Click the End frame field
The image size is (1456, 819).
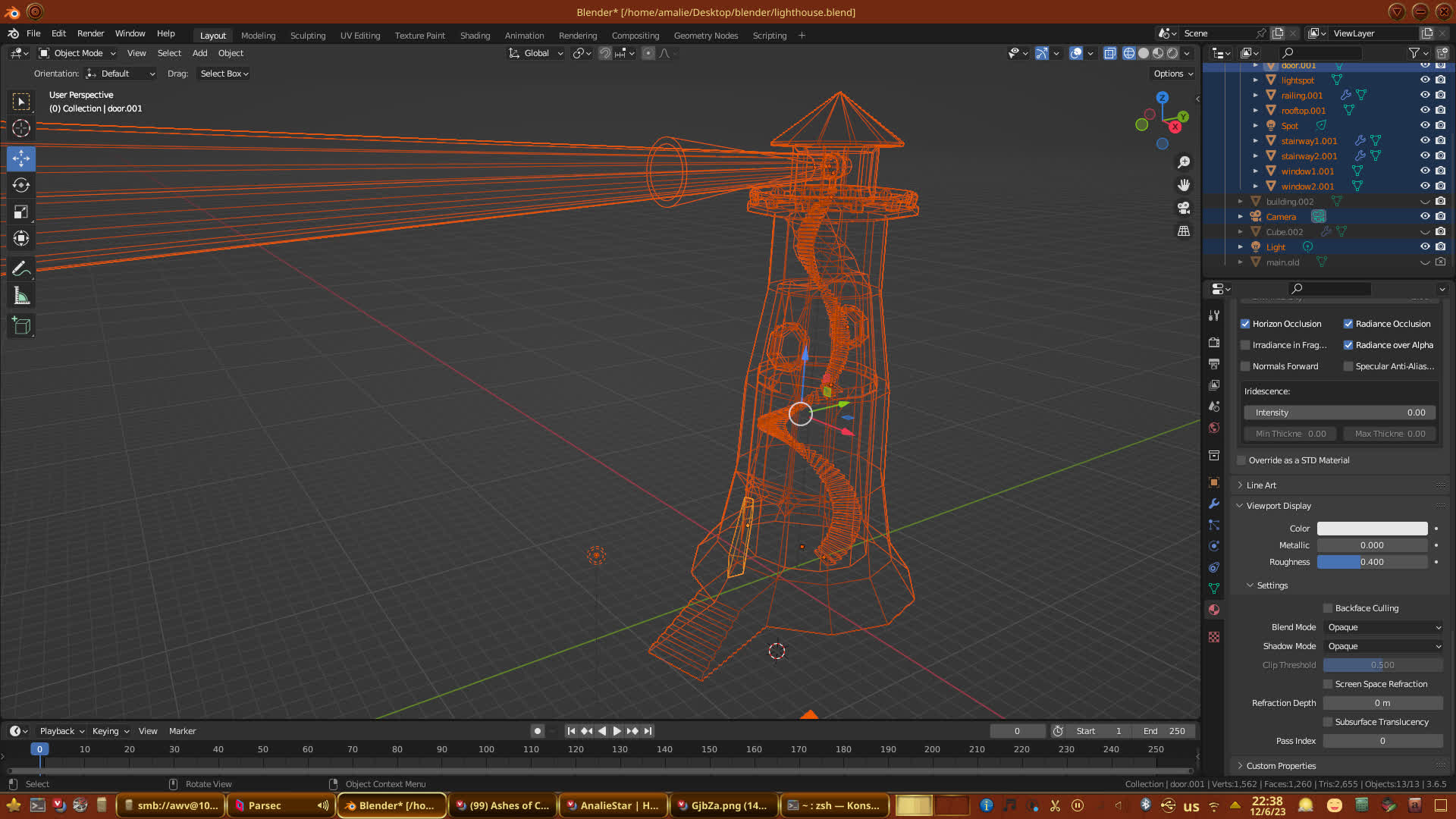[1165, 731]
